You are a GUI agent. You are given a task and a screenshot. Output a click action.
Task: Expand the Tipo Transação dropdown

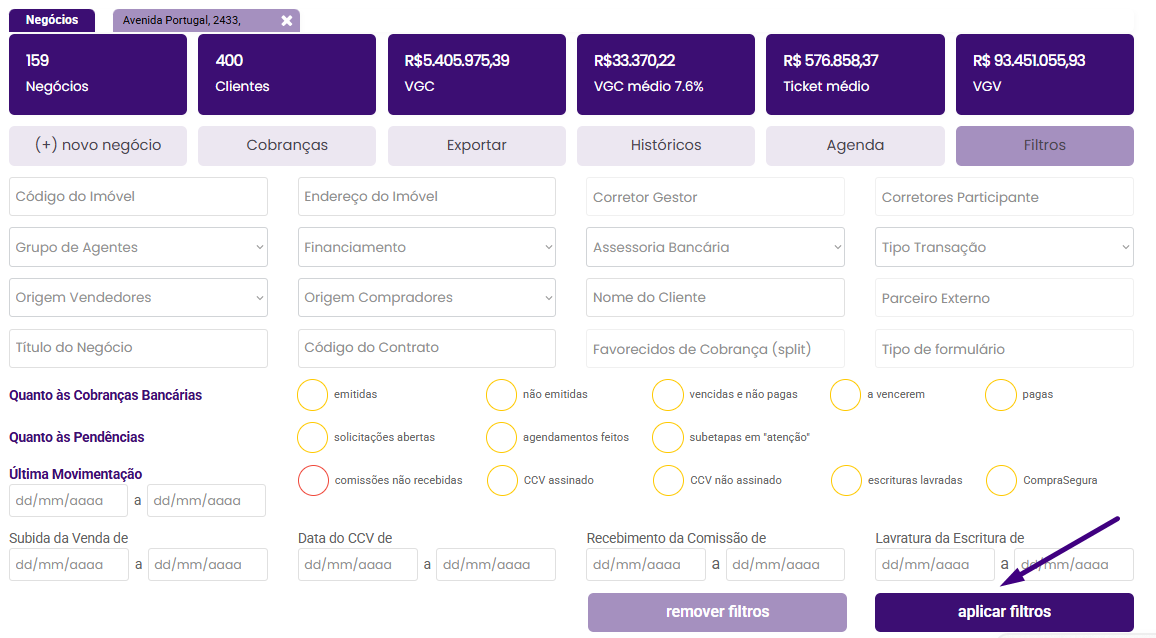point(1004,247)
